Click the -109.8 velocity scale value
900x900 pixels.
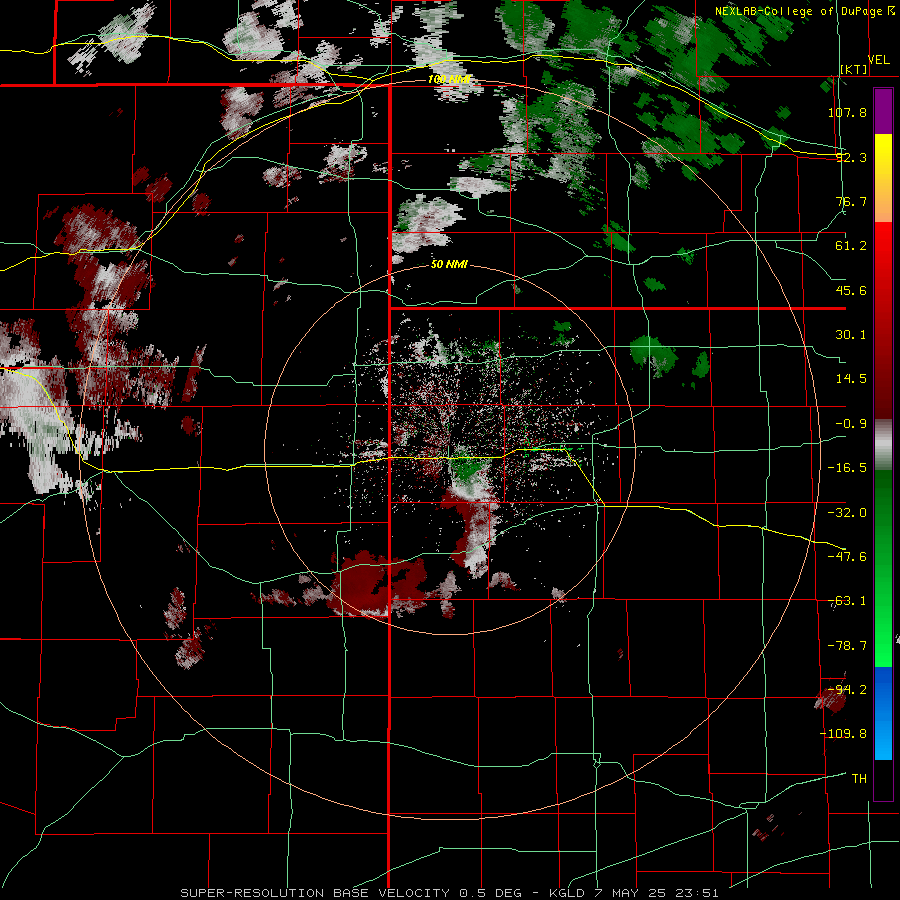pos(843,734)
